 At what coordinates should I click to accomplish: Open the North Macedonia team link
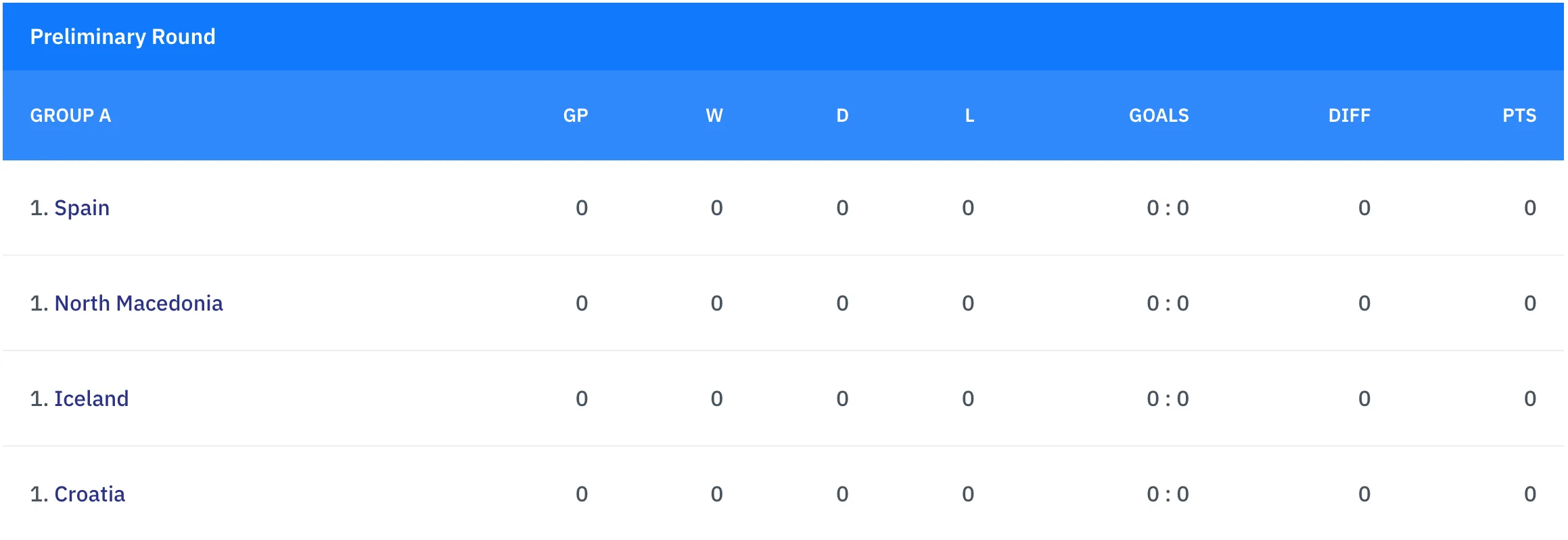[138, 303]
